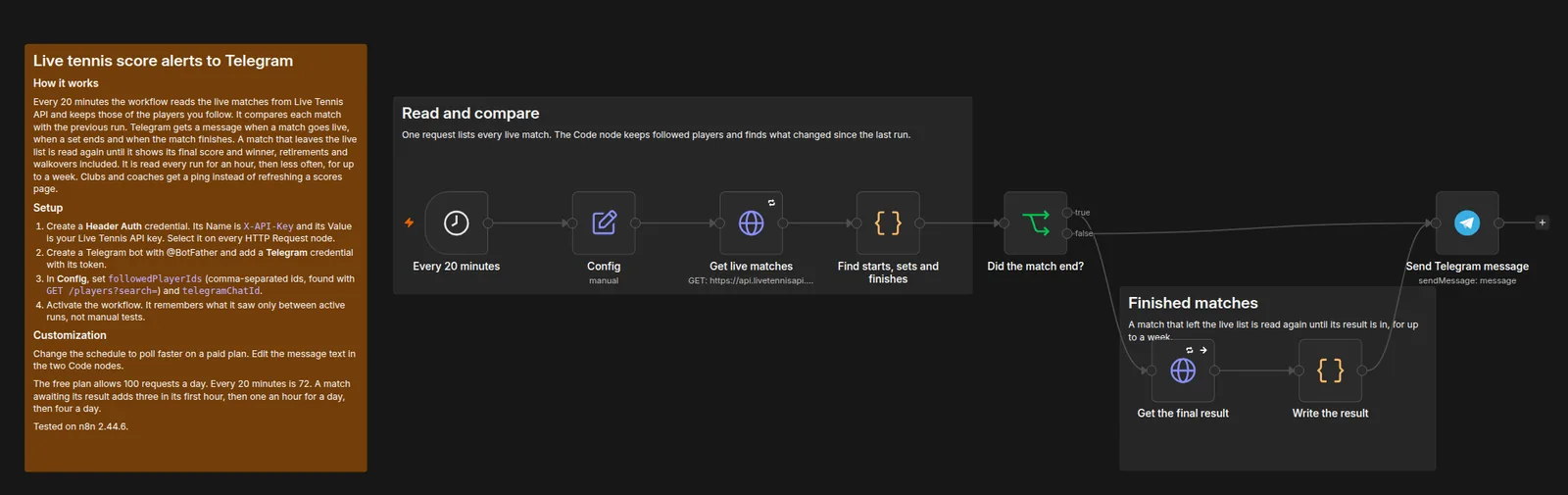
Task: Click the GET: https://api.livetennisapi subtitle
Action: [751, 281]
